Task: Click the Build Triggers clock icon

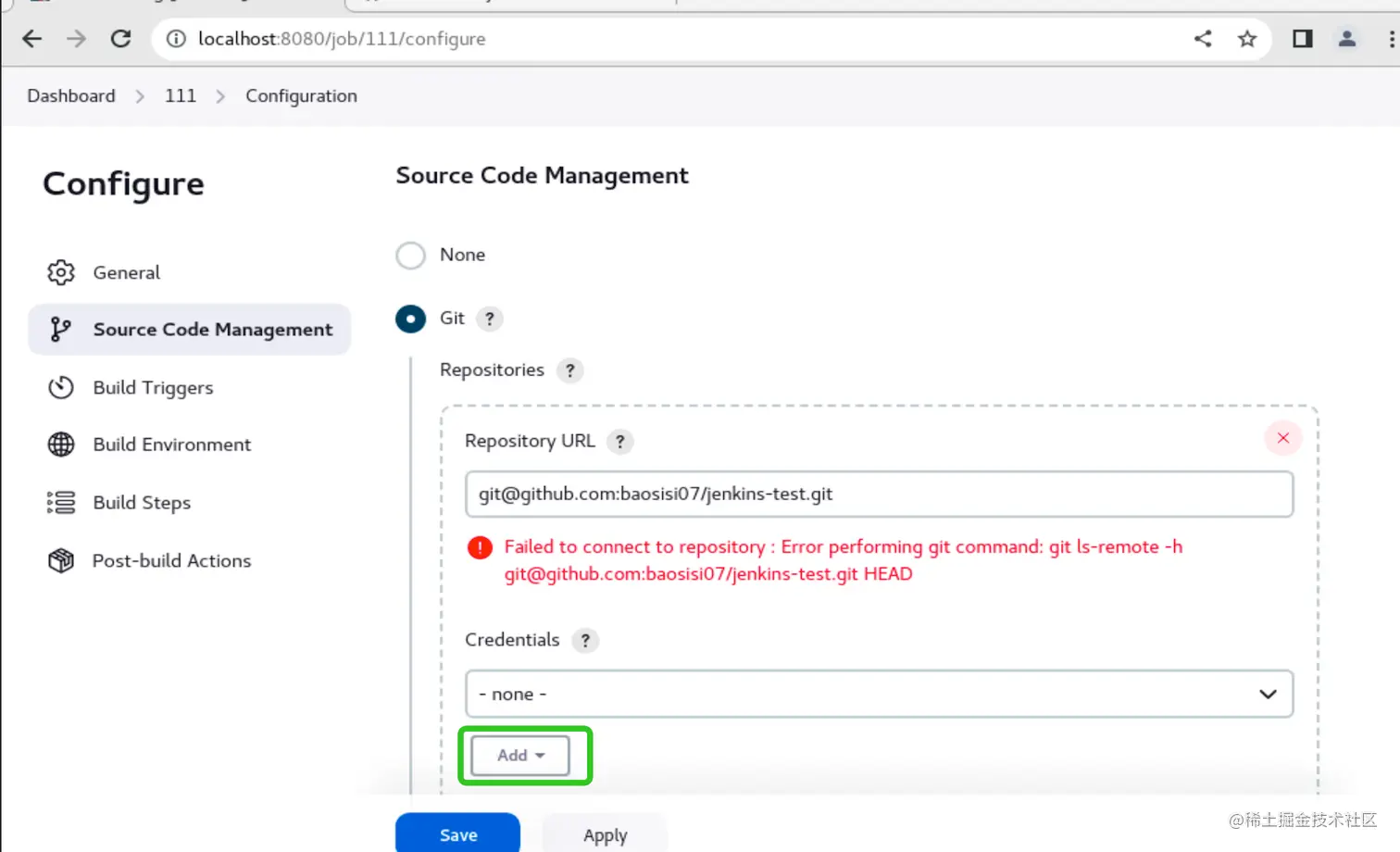Action: click(x=61, y=387)
